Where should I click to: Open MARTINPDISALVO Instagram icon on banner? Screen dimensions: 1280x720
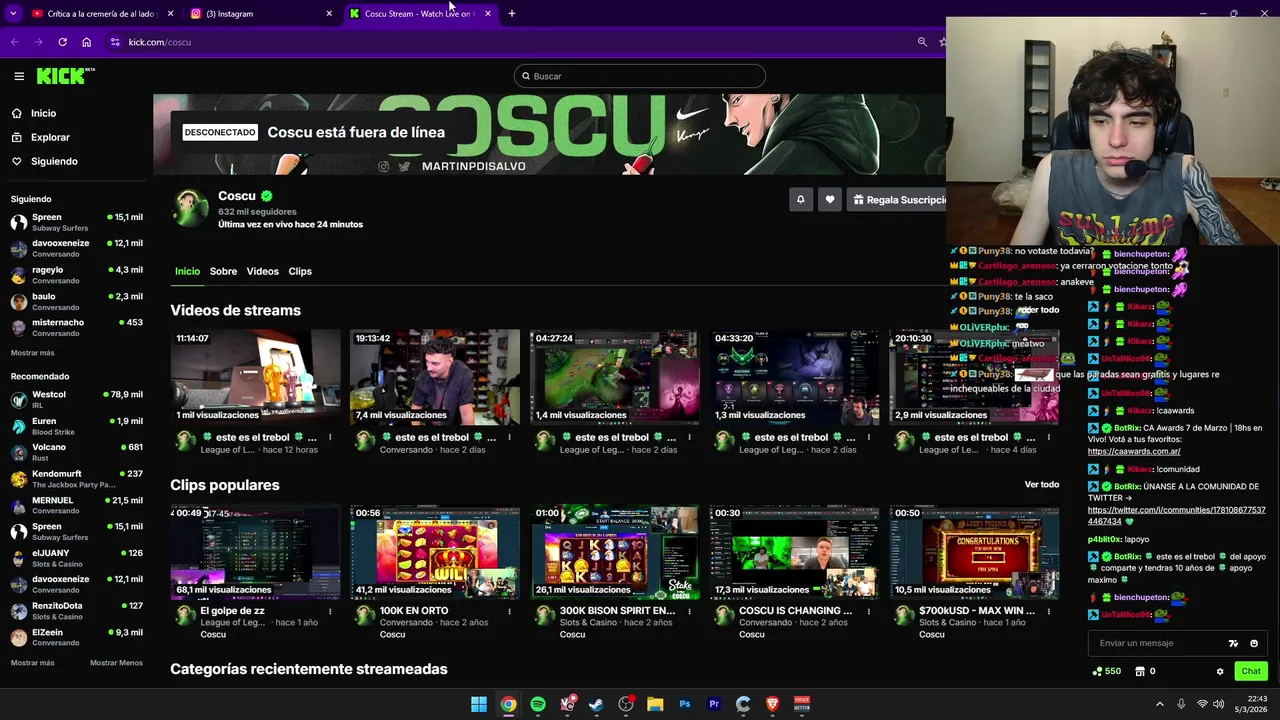tap(384, 166)
